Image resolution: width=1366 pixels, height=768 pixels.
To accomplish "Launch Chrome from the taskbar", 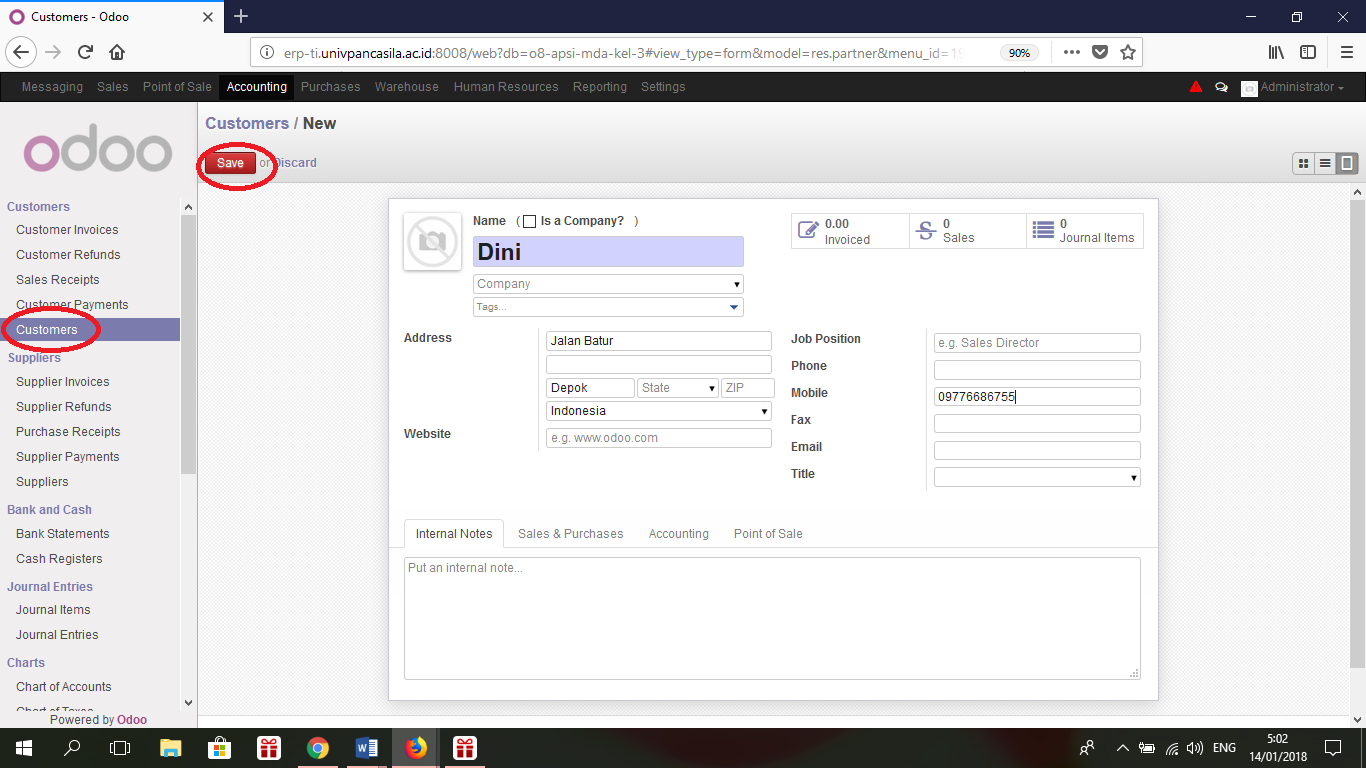I will (318, 748).
